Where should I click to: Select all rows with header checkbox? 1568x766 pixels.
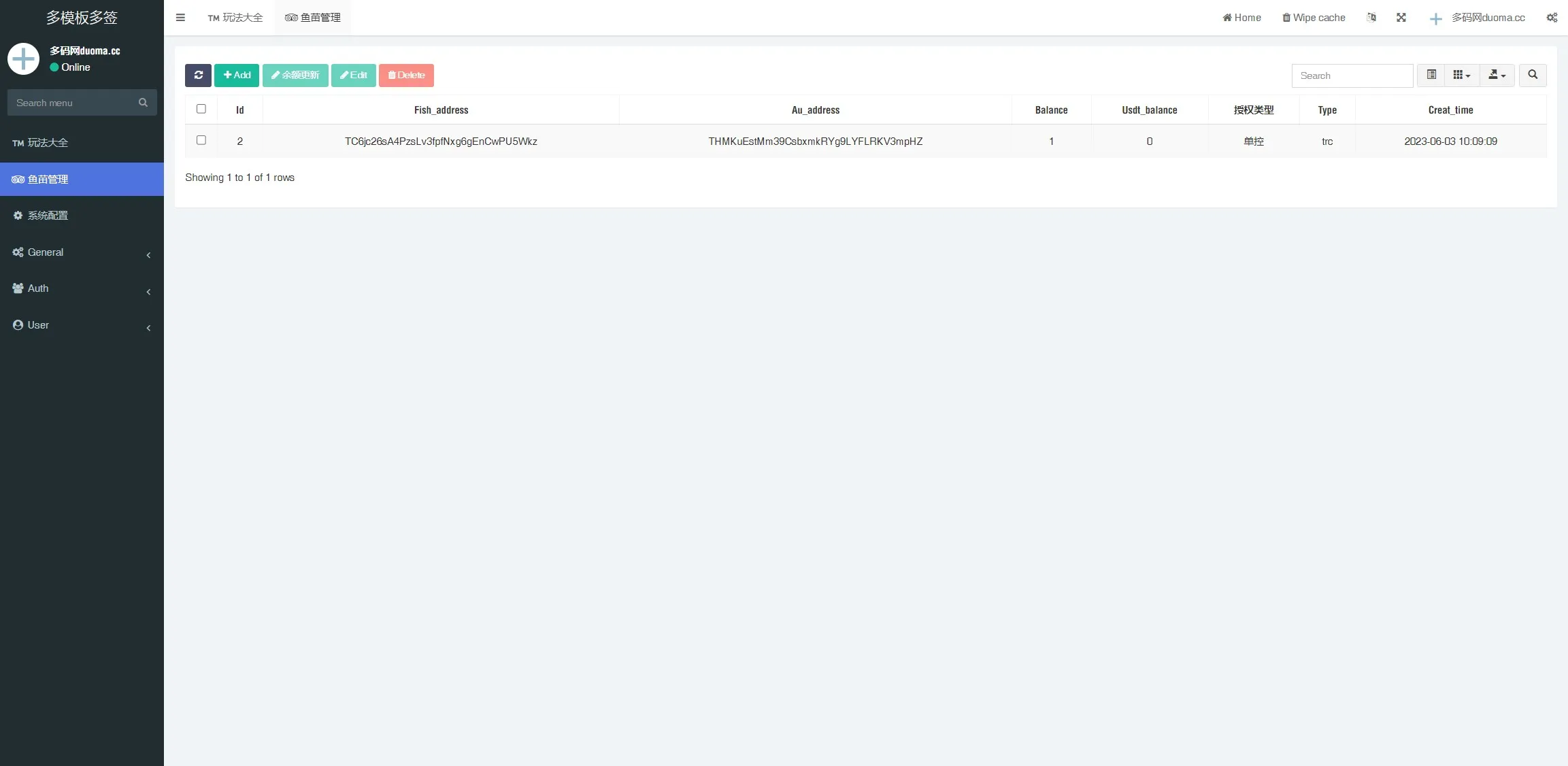click(201, 109)
